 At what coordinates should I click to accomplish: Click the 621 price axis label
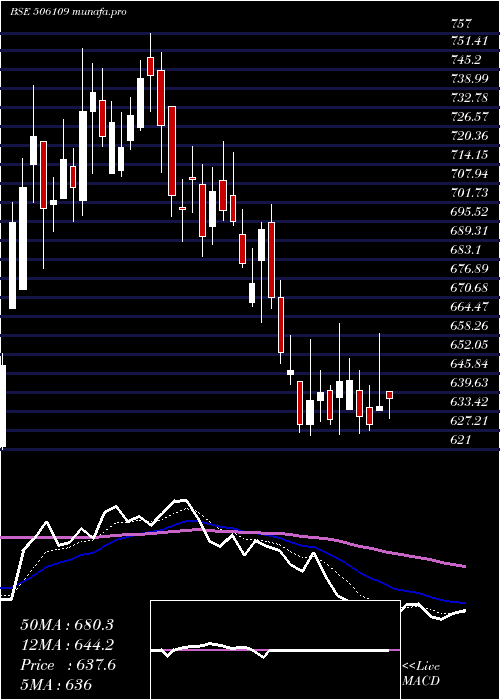point(462,440)
